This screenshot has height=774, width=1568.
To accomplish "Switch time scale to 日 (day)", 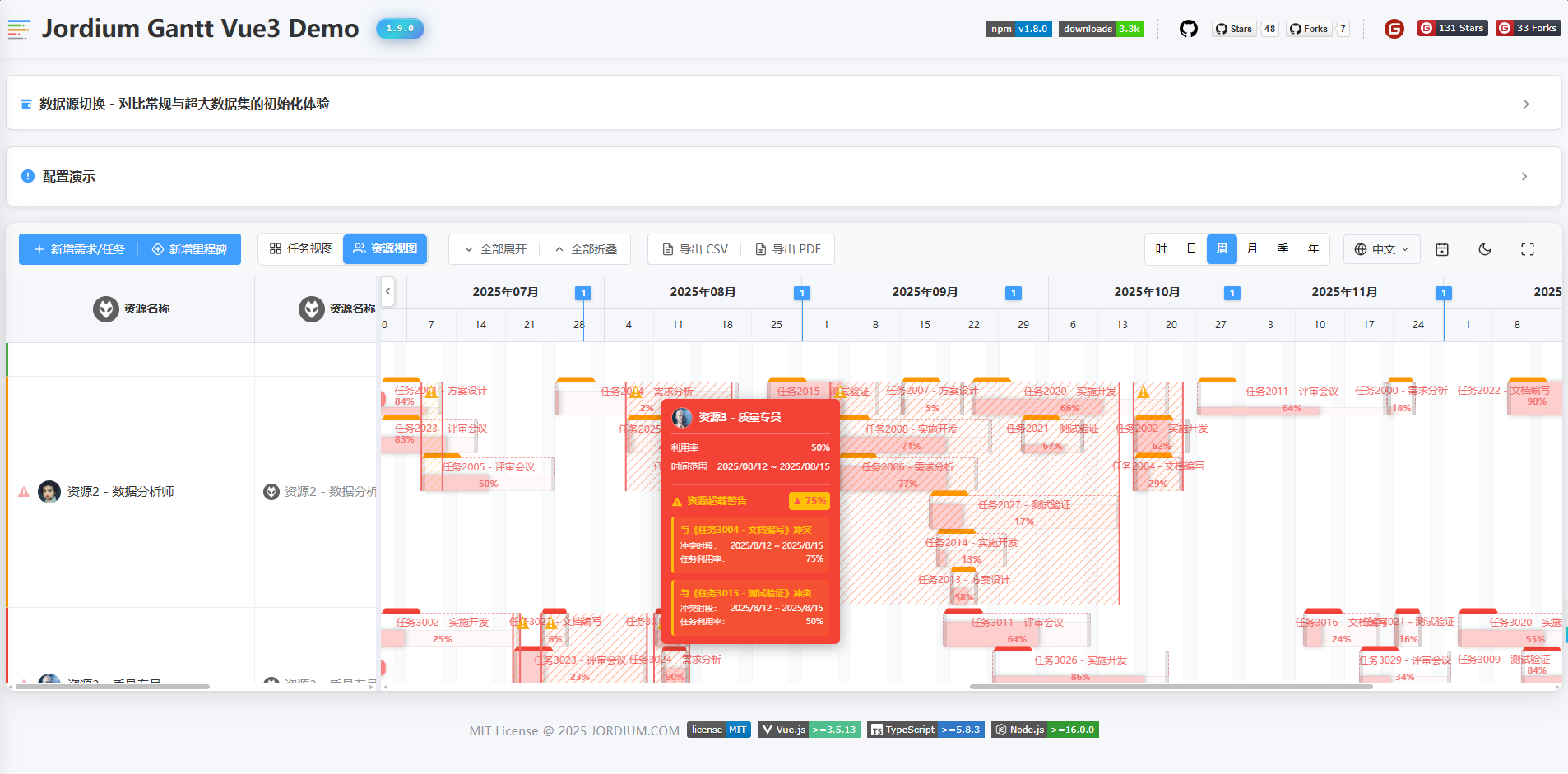I will click(x=1191, y=249).
